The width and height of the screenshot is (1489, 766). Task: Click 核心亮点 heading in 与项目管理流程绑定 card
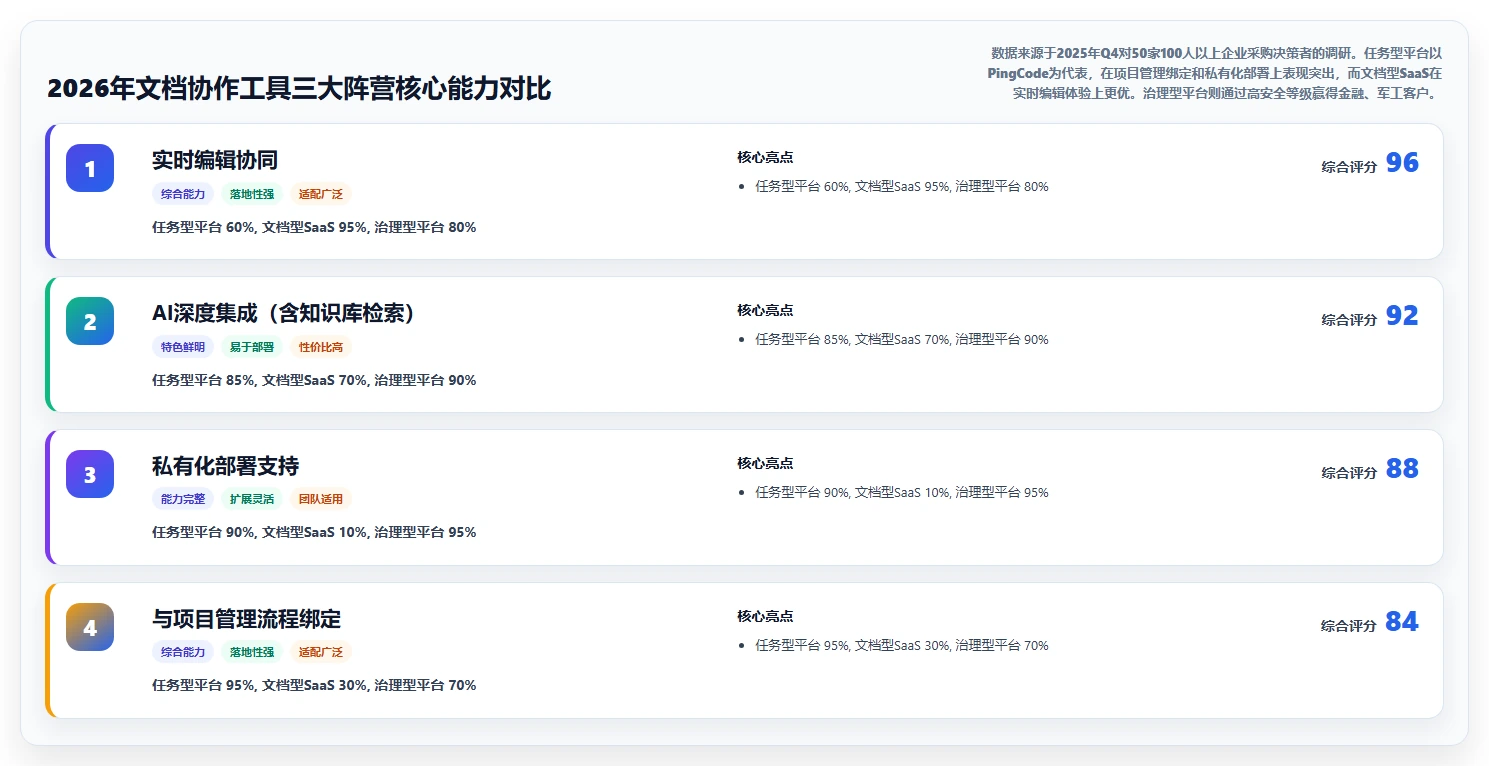tap(765, 616)
